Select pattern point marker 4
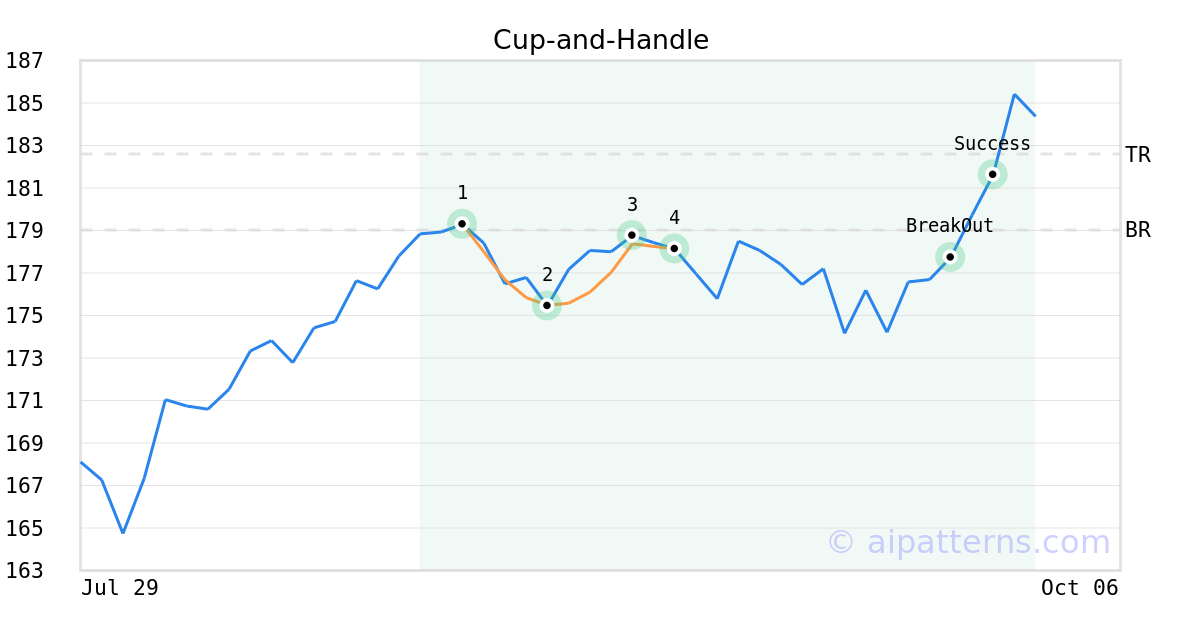Screen dimensions: 1200x630 674,248
